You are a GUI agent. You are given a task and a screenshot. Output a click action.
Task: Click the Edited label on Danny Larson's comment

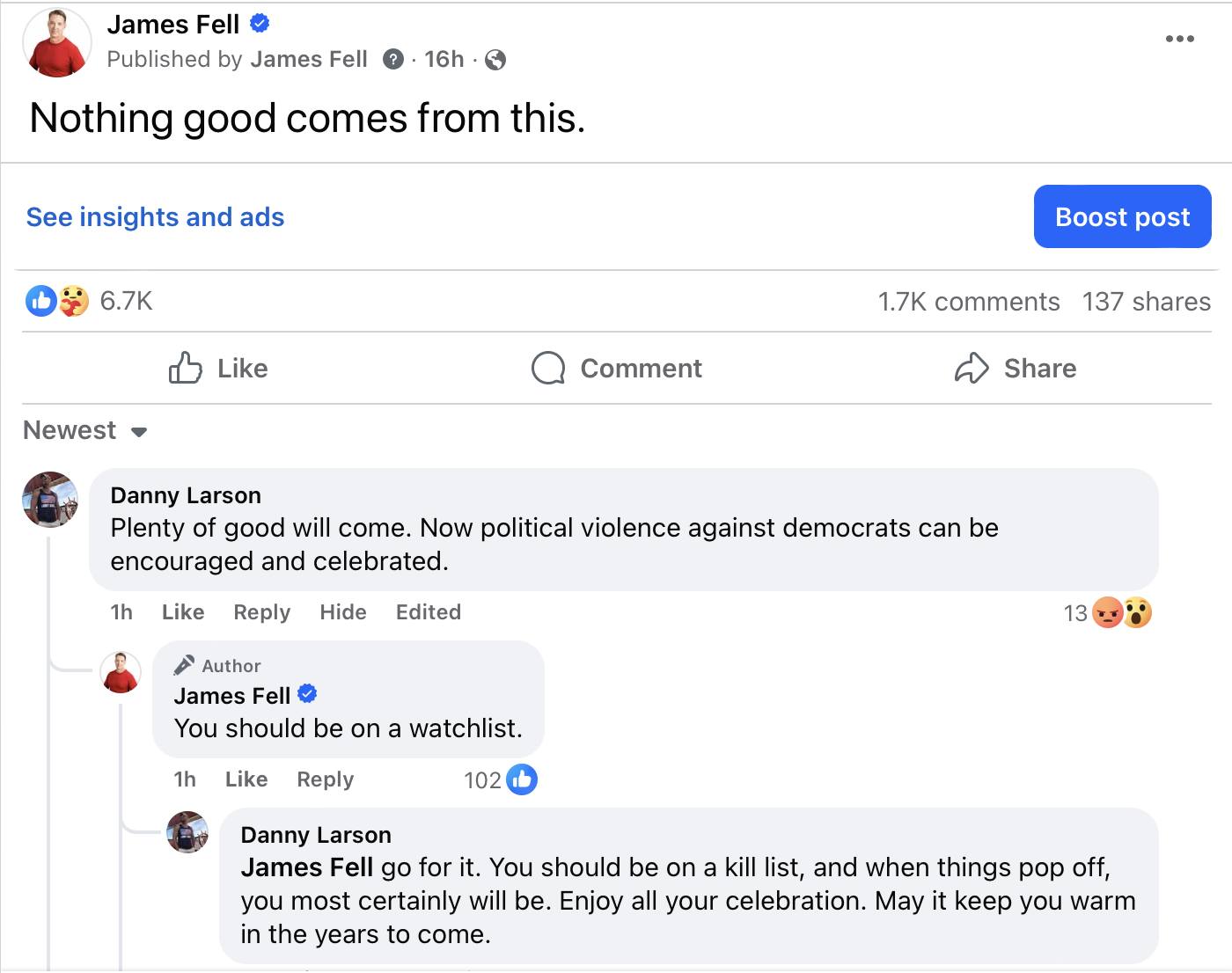pyautogui.click(x=428, y=612)
